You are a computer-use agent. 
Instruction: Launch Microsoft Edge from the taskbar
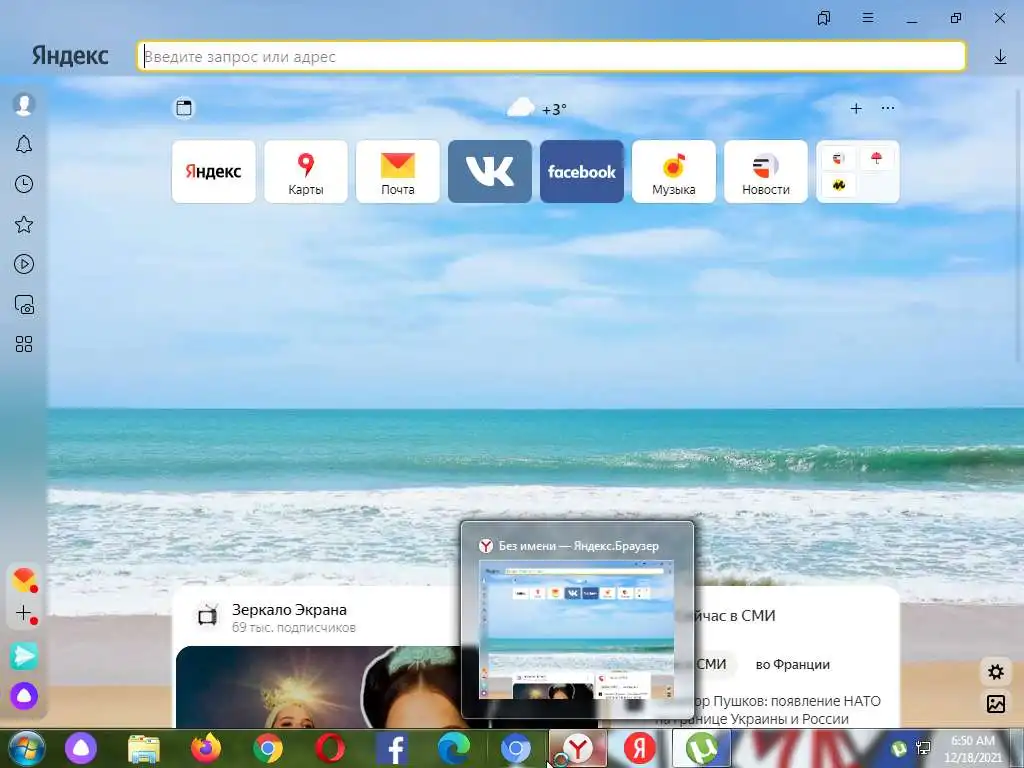454,749
